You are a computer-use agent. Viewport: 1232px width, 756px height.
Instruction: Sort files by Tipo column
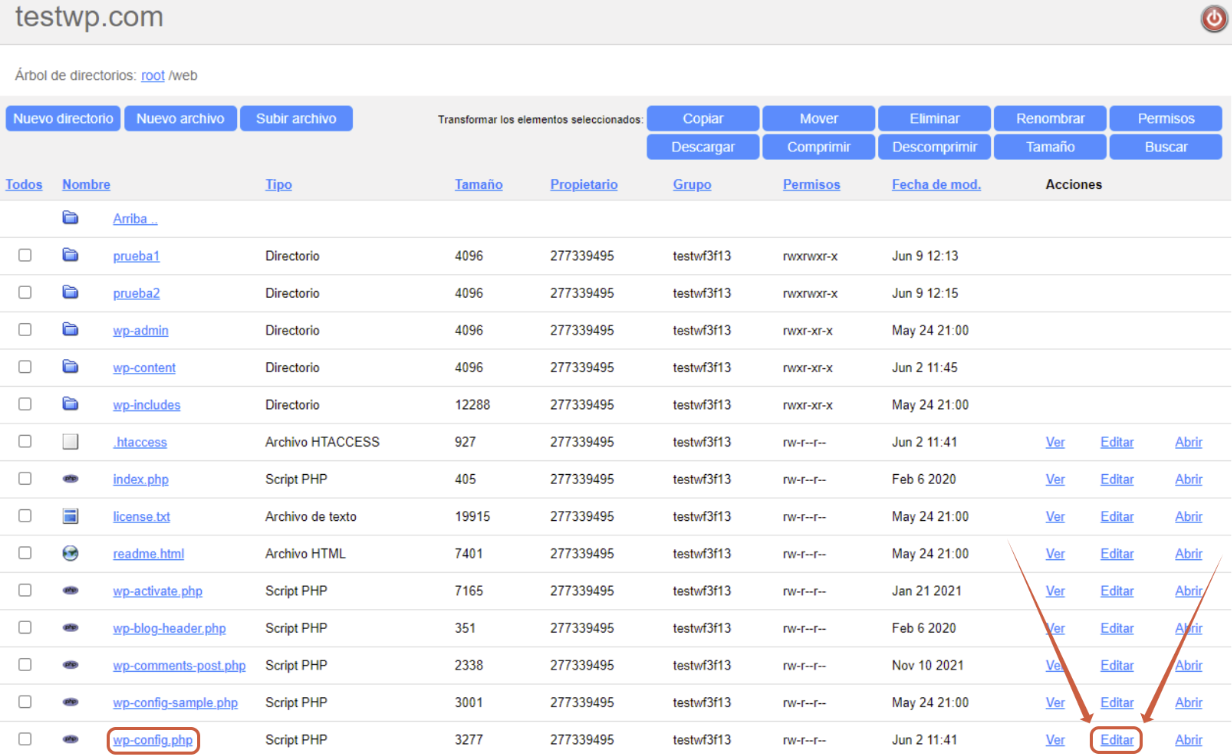pos(278,185)
